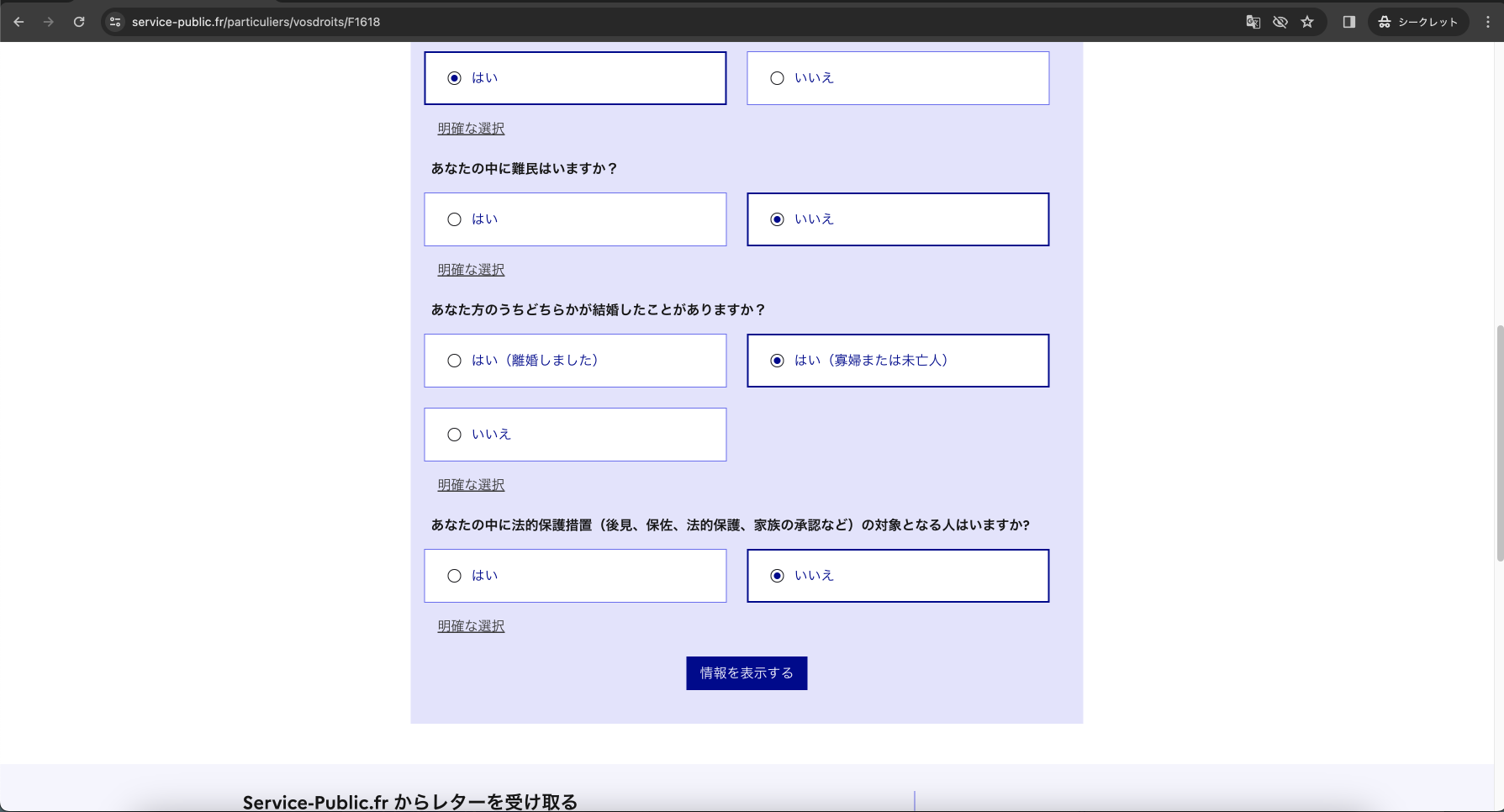Screen dimensions: 1504x812
Task: Open the browser side panel icon
Action: [1349, 22]
